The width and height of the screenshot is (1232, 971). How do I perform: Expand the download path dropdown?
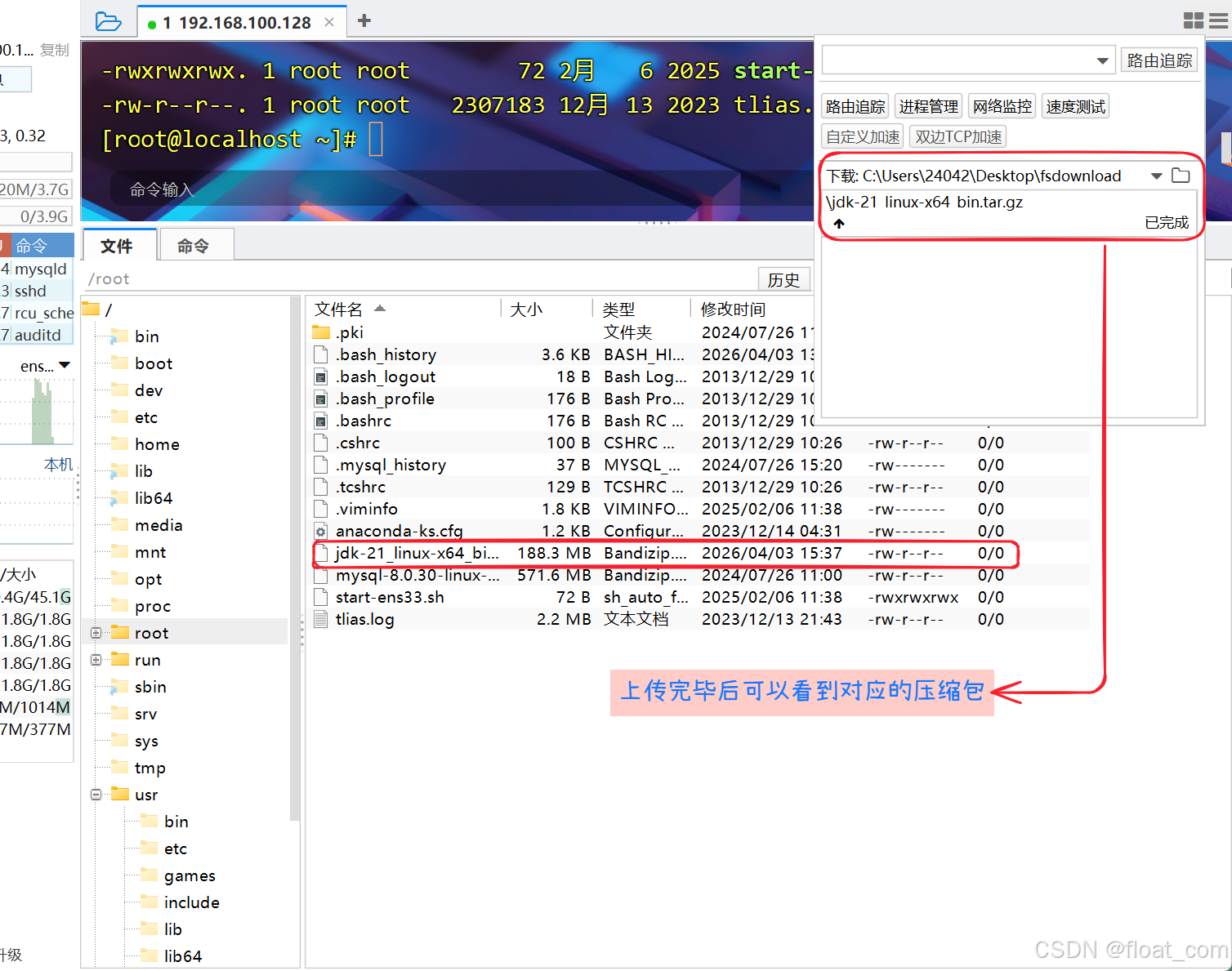(x=1156, y=176)
